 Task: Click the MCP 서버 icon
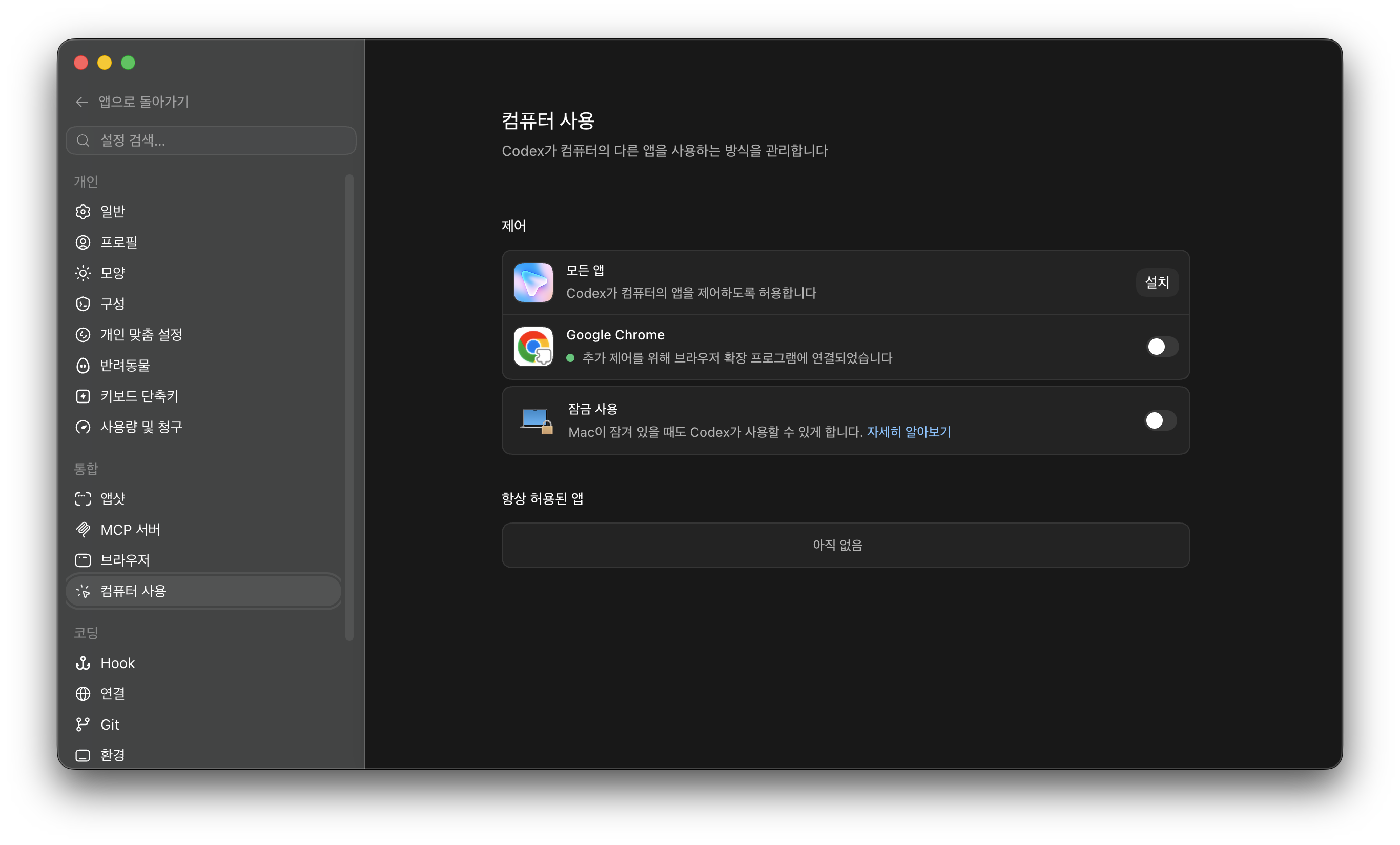(x=83, y=529)
